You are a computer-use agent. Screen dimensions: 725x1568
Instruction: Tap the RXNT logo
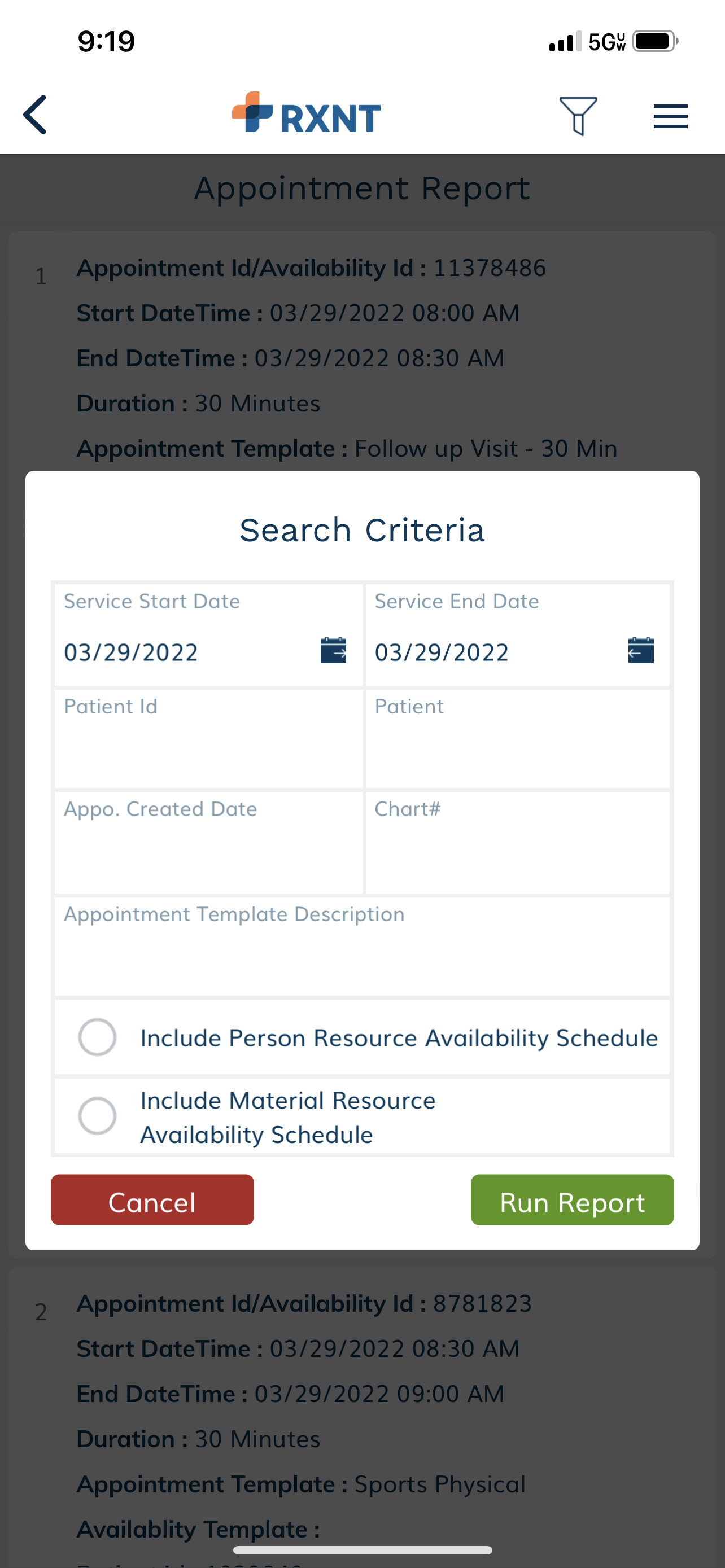point(306,113)
